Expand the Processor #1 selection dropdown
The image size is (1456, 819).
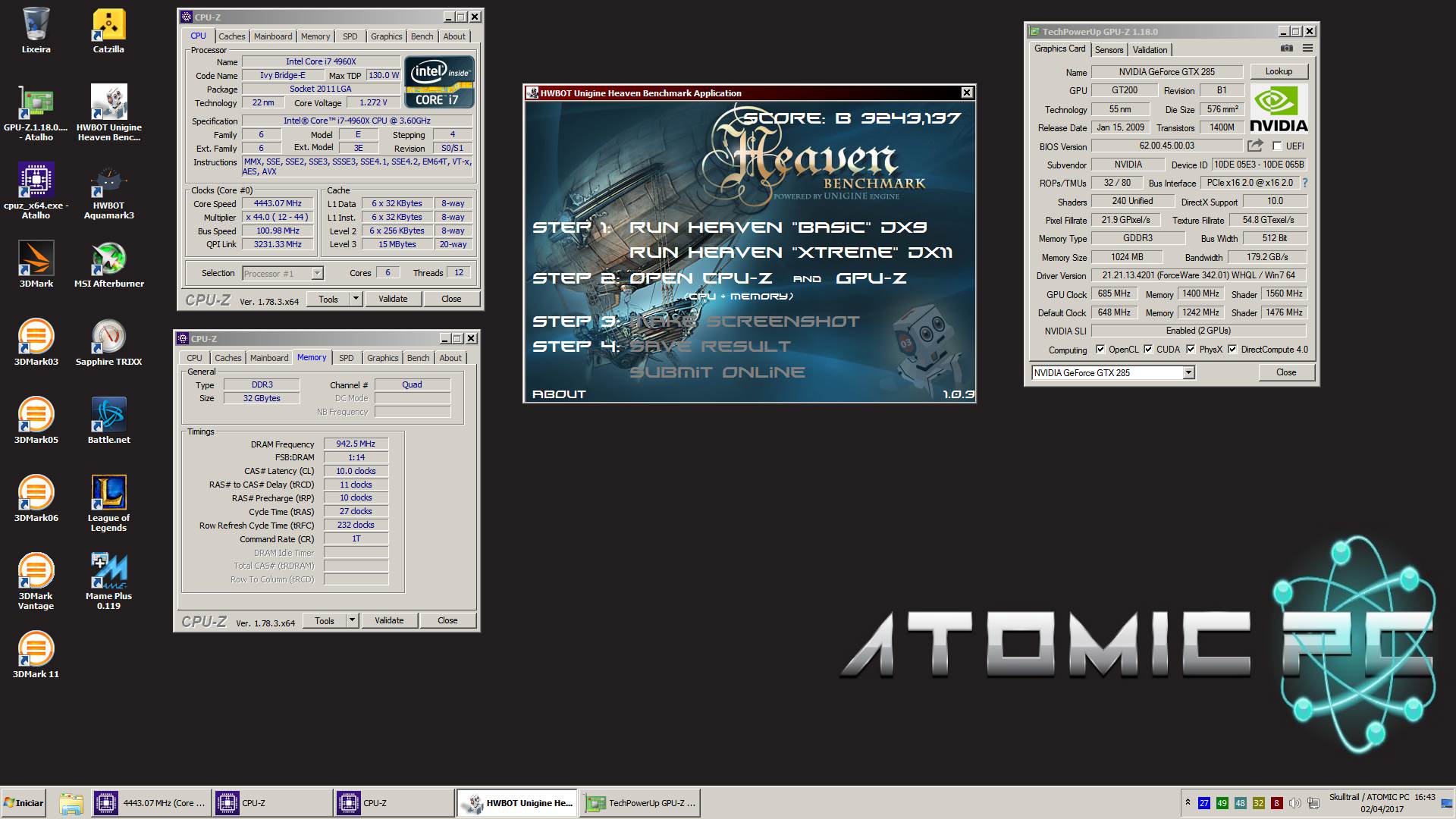tap(317, 273)
